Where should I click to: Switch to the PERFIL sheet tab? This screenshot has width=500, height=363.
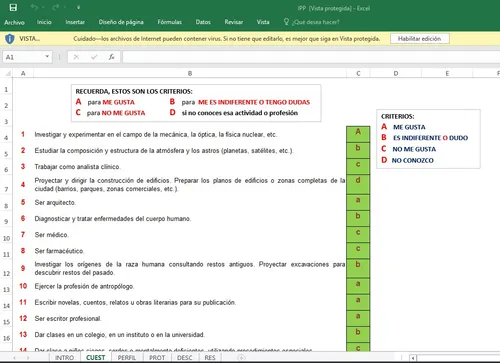click(127, 358)
